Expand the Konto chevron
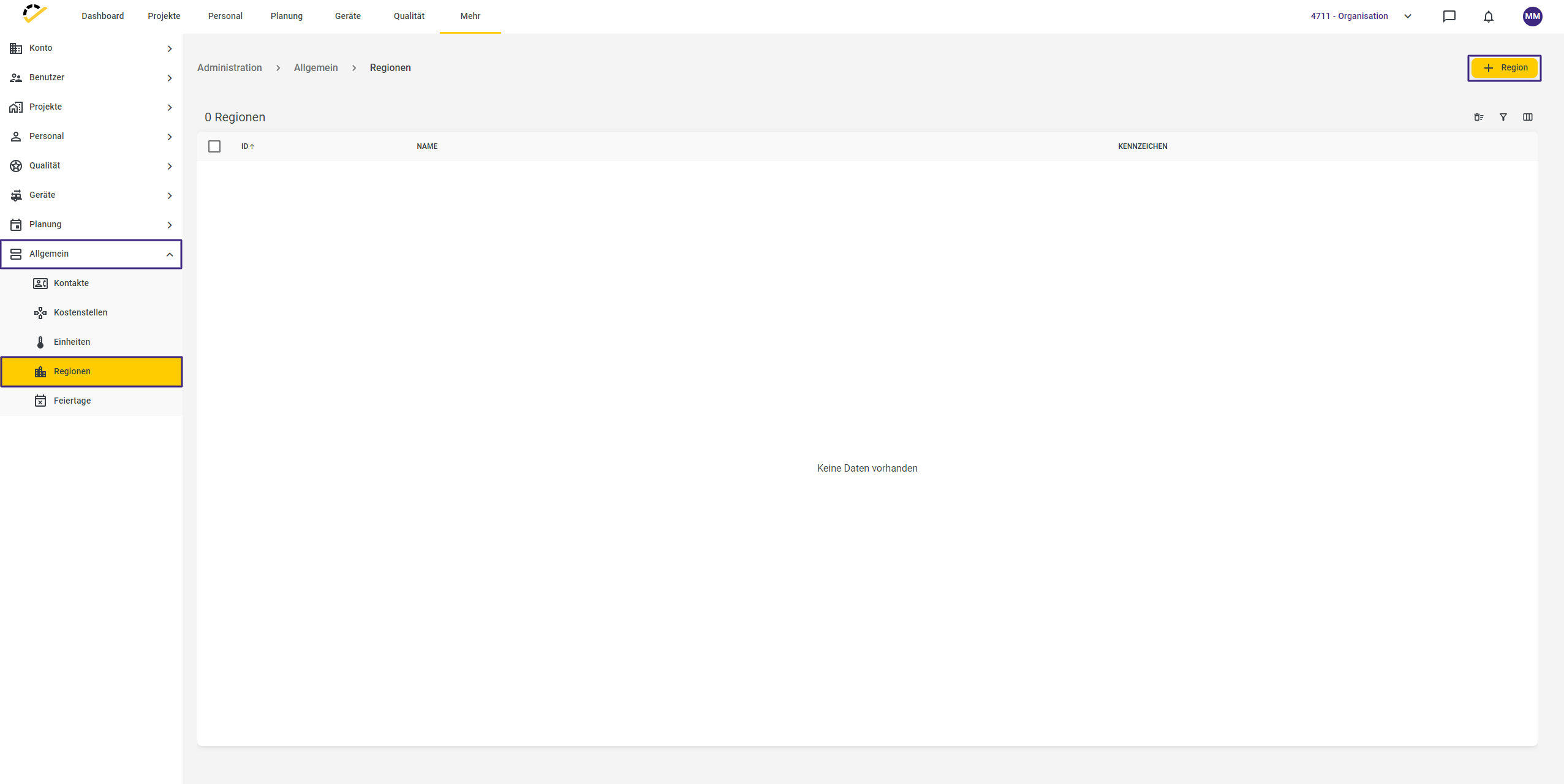Image resolution: width=1564 pixels, height=784 pixels. pos(170,48)
